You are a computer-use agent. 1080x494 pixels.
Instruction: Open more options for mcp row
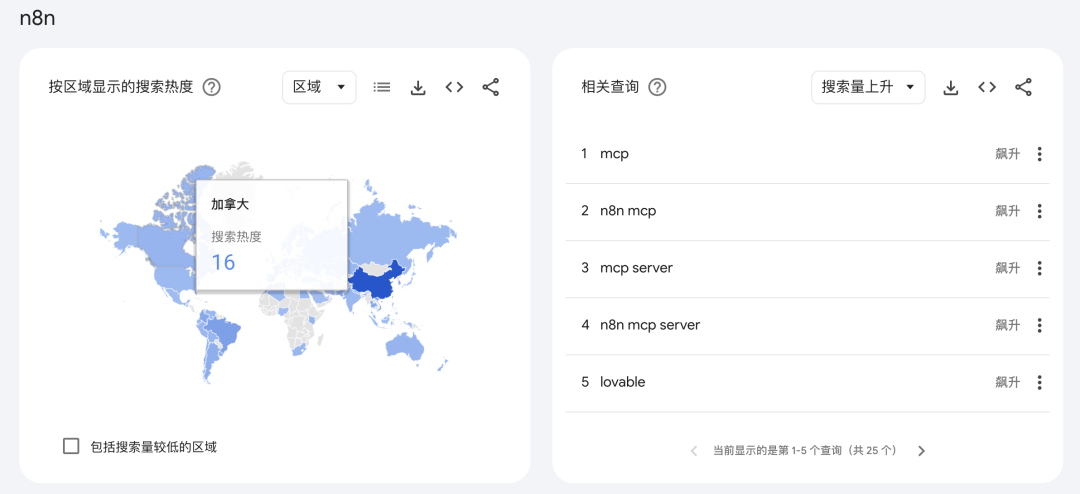1039,154
